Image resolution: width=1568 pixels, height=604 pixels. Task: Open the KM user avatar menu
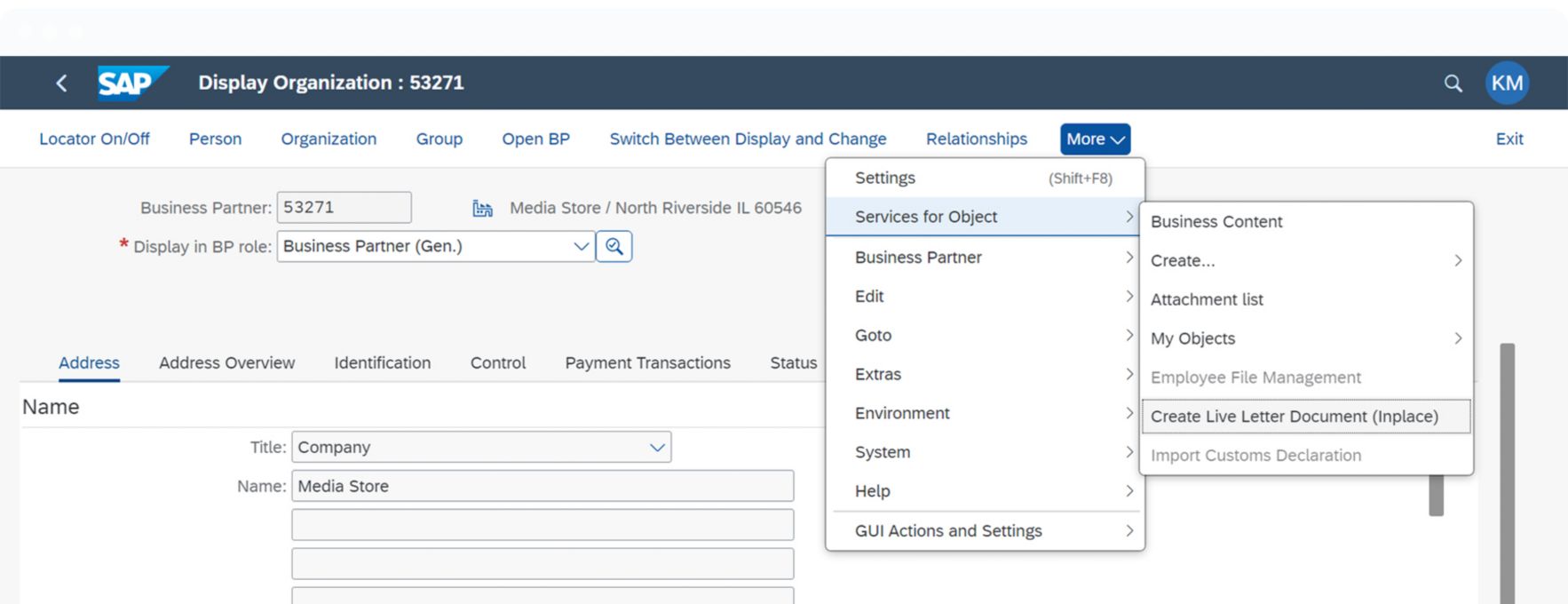1506,83
